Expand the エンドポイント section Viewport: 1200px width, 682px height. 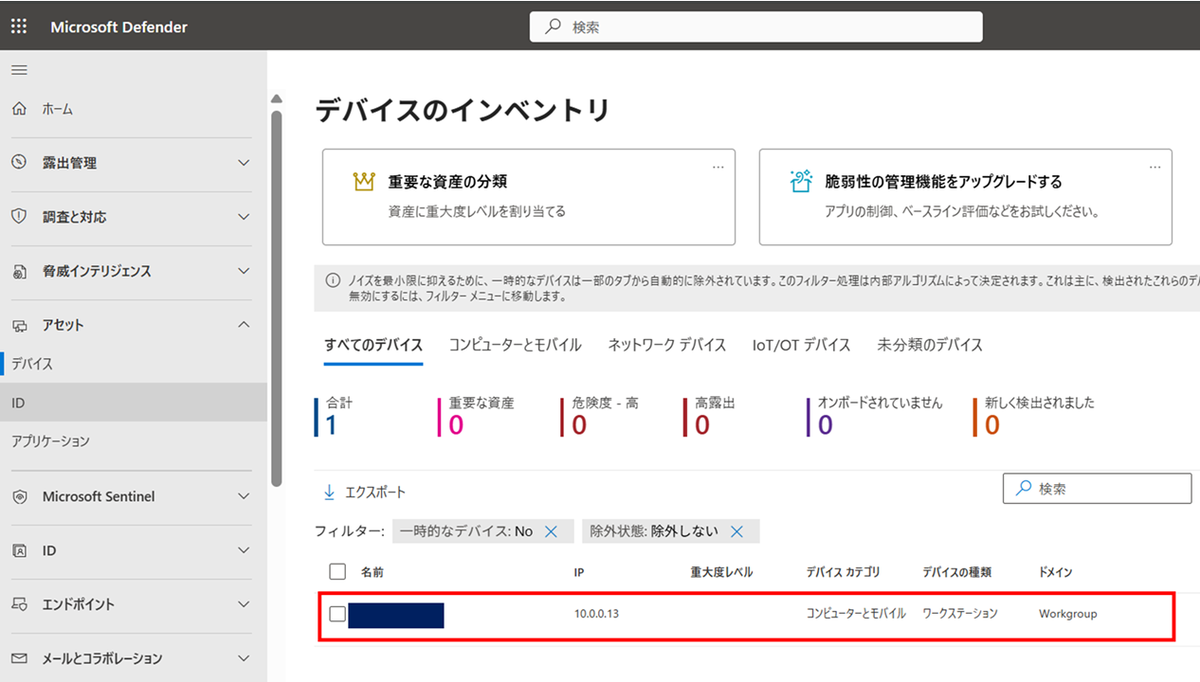point(244,605)
